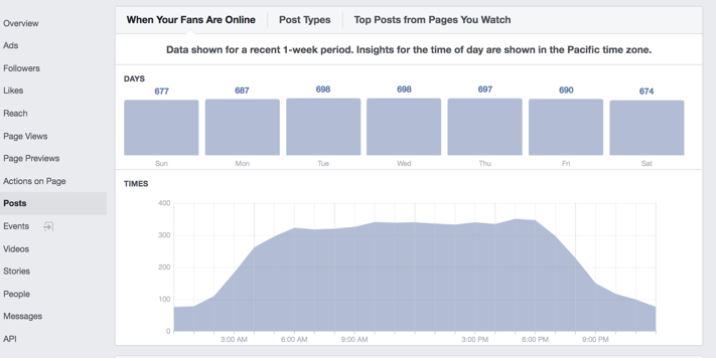
Task: Open Stories insights
Action: coord(16,271)
